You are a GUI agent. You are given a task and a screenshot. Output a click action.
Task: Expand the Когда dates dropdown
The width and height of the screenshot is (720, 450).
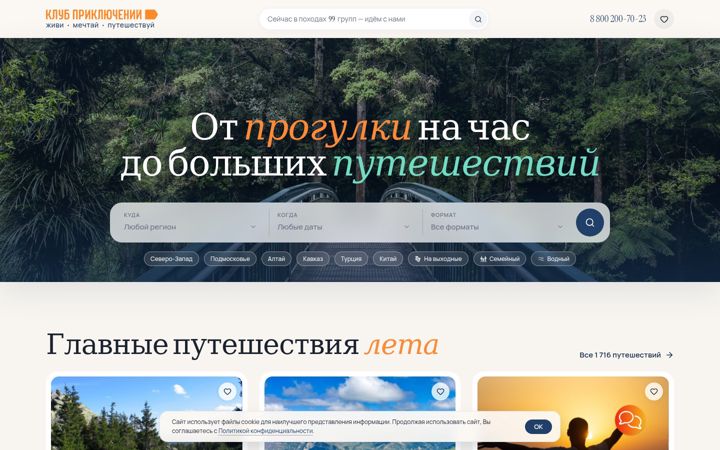pyautogui.click(x=343, y=222)
